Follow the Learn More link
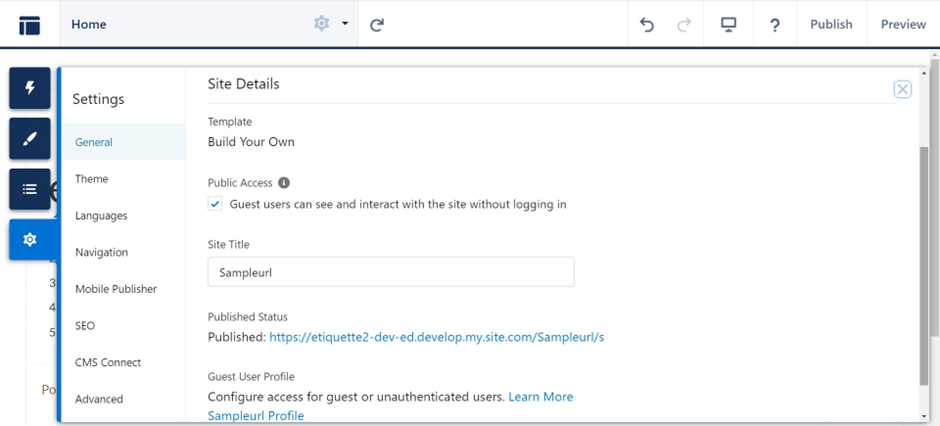Image resolution: width=940 pixels, height=426 pixels. (x=541, y=397)
